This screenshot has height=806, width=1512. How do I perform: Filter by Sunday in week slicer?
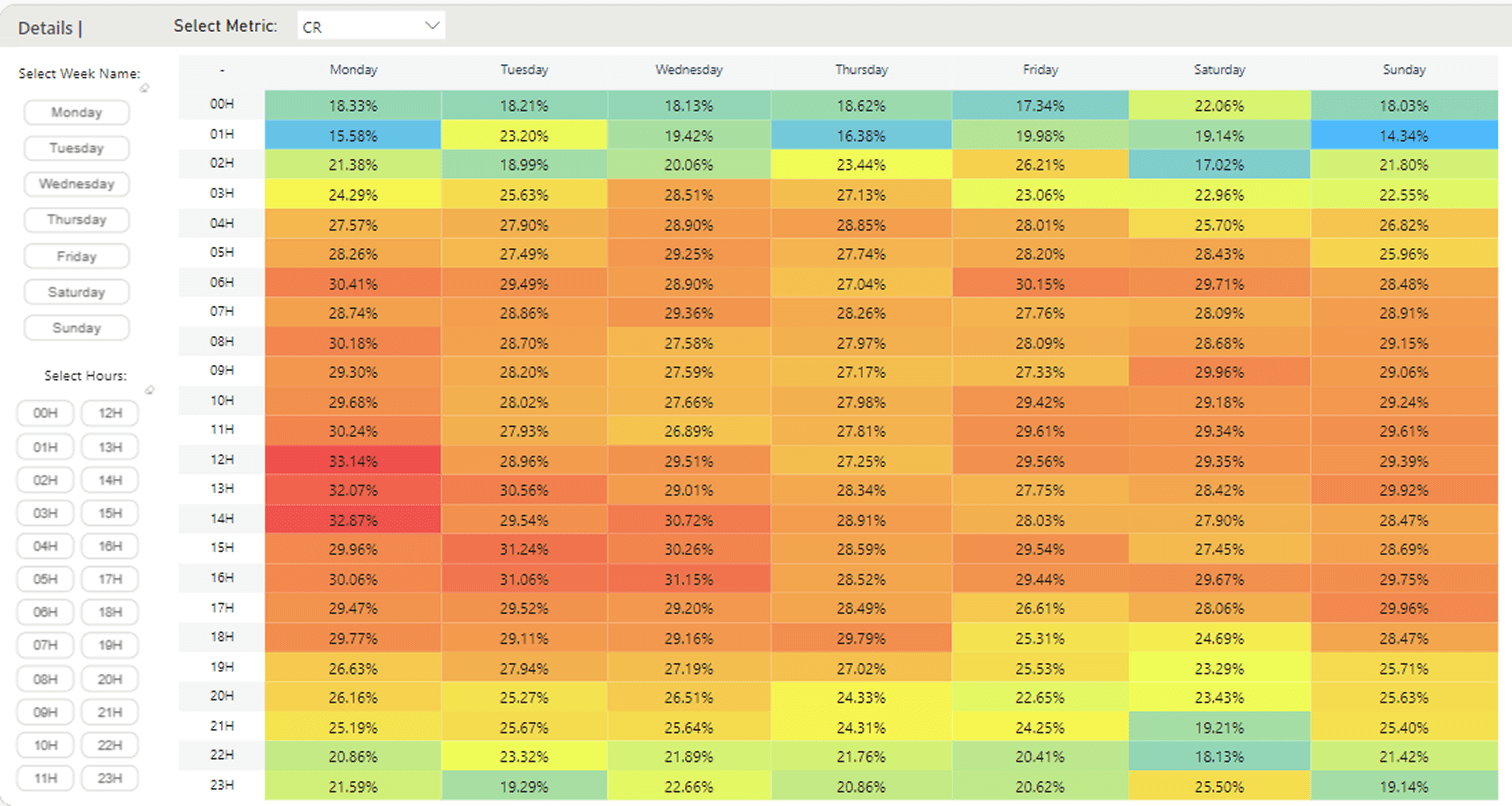[x=77, y=328]
